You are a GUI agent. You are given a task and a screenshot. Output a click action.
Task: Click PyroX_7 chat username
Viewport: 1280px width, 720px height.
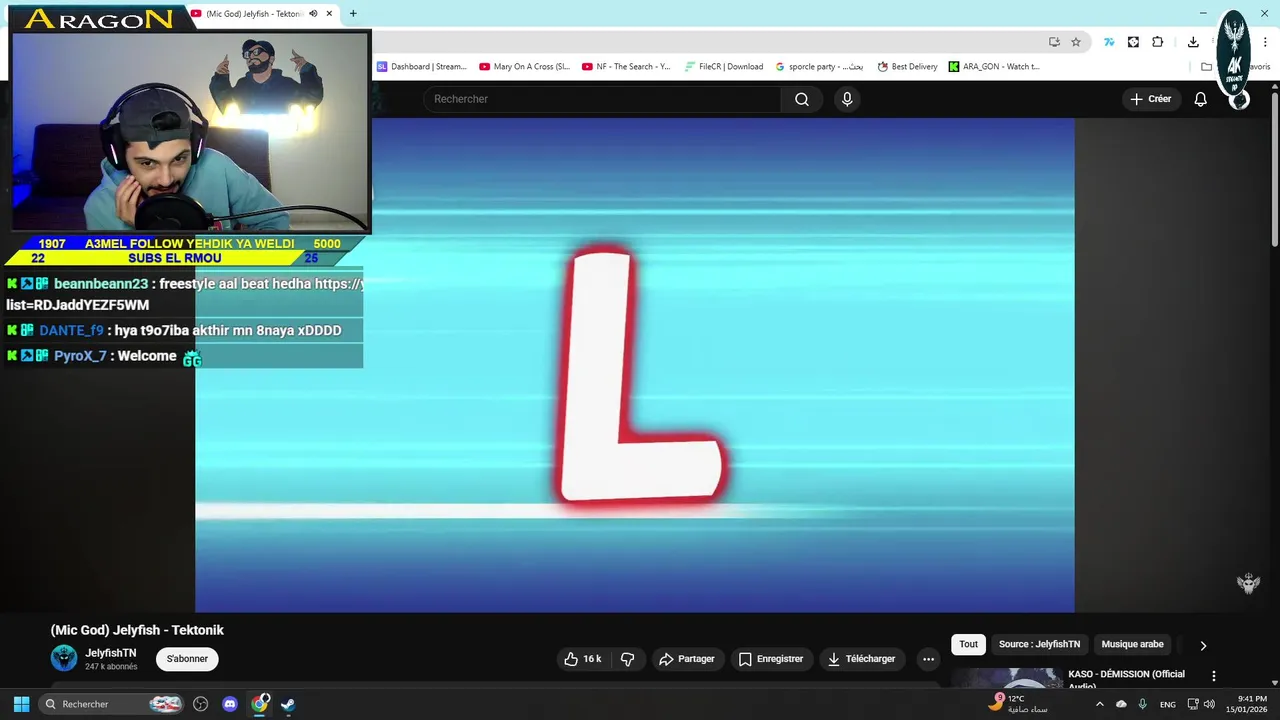coord(80,356)
